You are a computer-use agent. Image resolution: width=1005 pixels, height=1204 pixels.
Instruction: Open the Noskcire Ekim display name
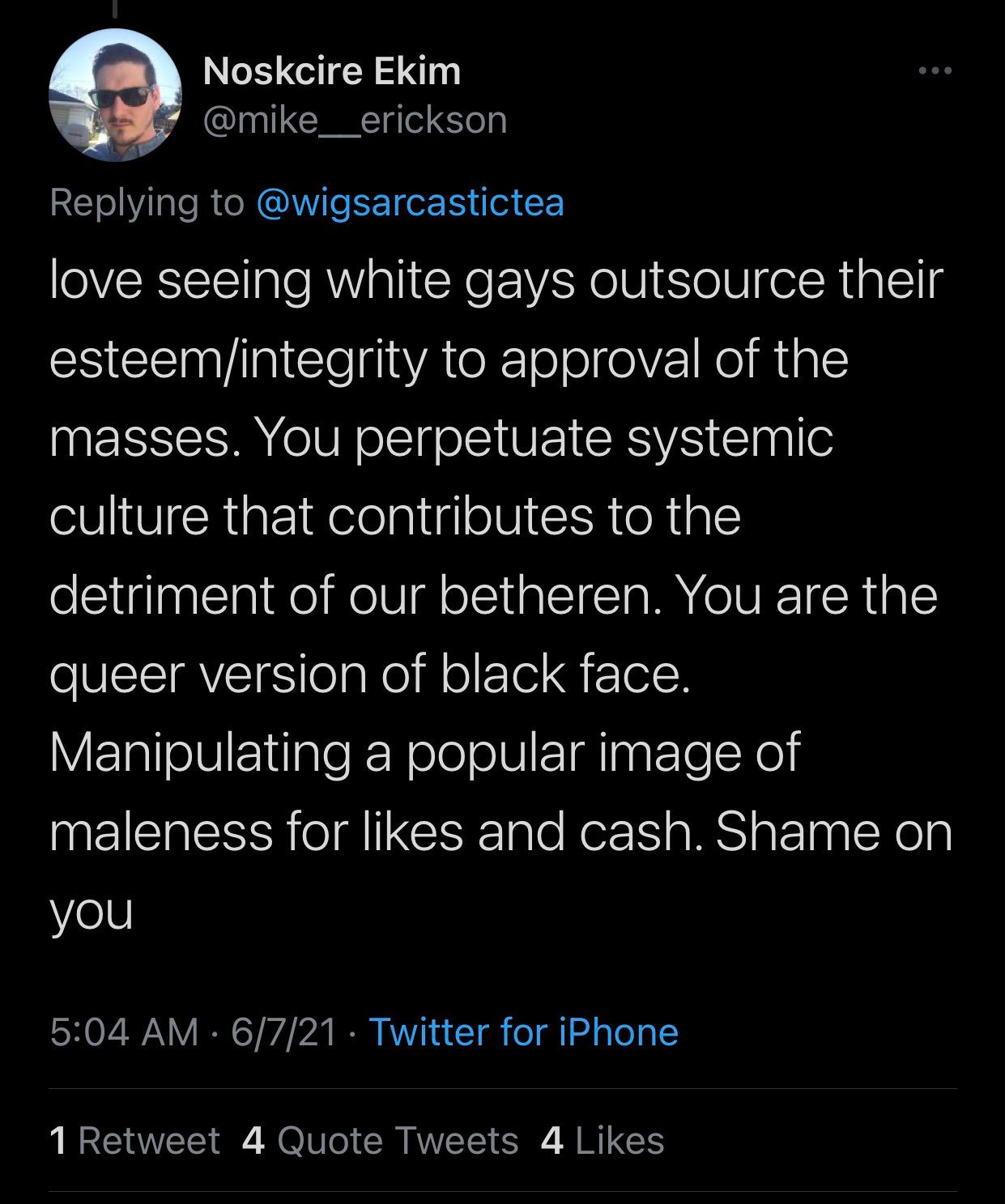(x=332, y=71)
